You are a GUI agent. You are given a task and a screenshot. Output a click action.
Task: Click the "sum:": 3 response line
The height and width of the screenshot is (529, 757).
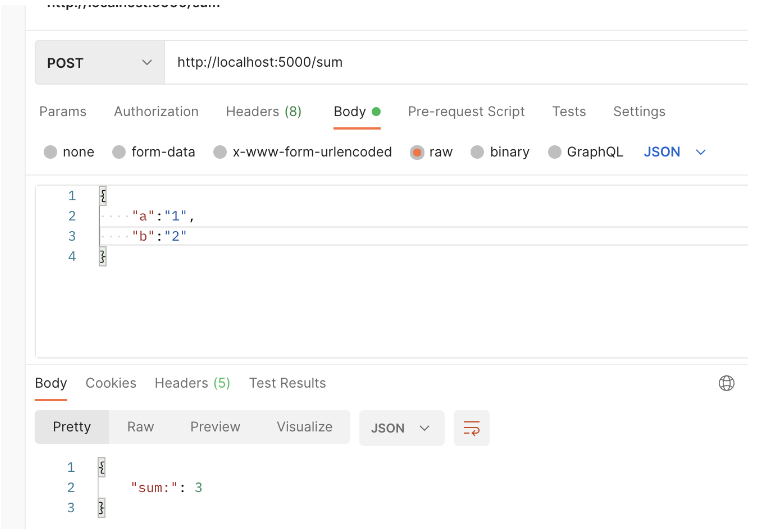click(167, 488)
